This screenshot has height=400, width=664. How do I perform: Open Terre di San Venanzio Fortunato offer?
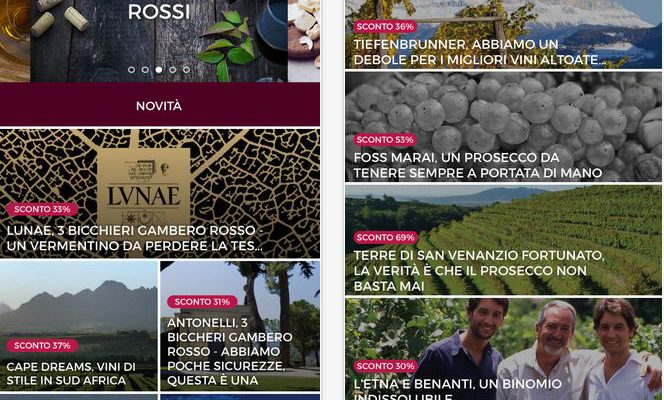(503, 240)
